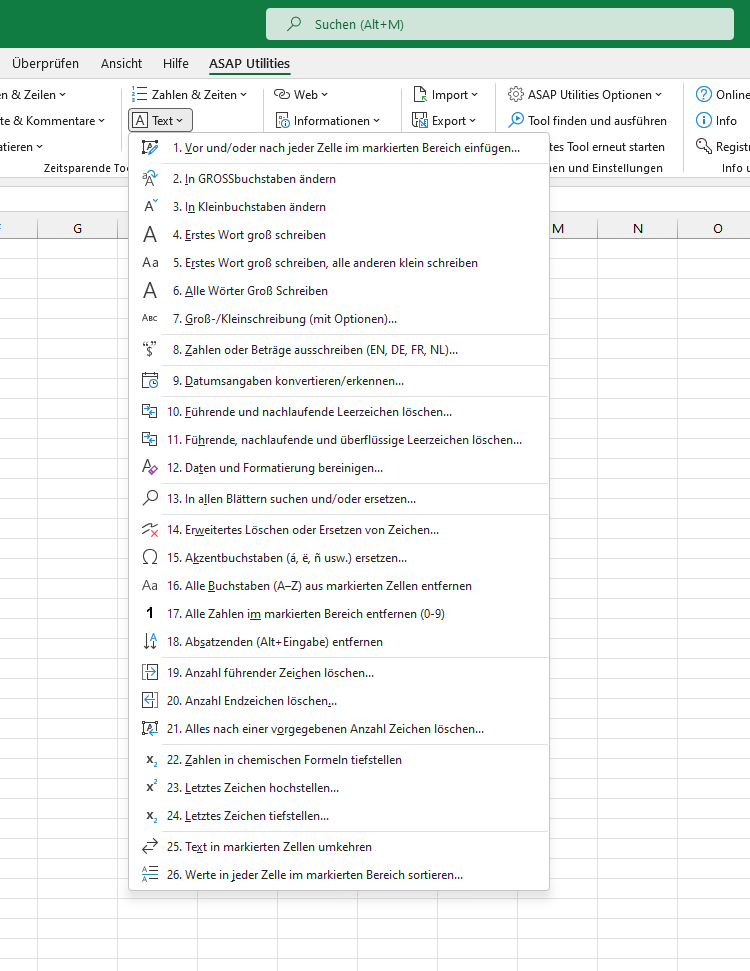Viewport: 750px width, 971px height.
Task: Click 'Tool finden und ausführen' button
Action: (587, 121)
